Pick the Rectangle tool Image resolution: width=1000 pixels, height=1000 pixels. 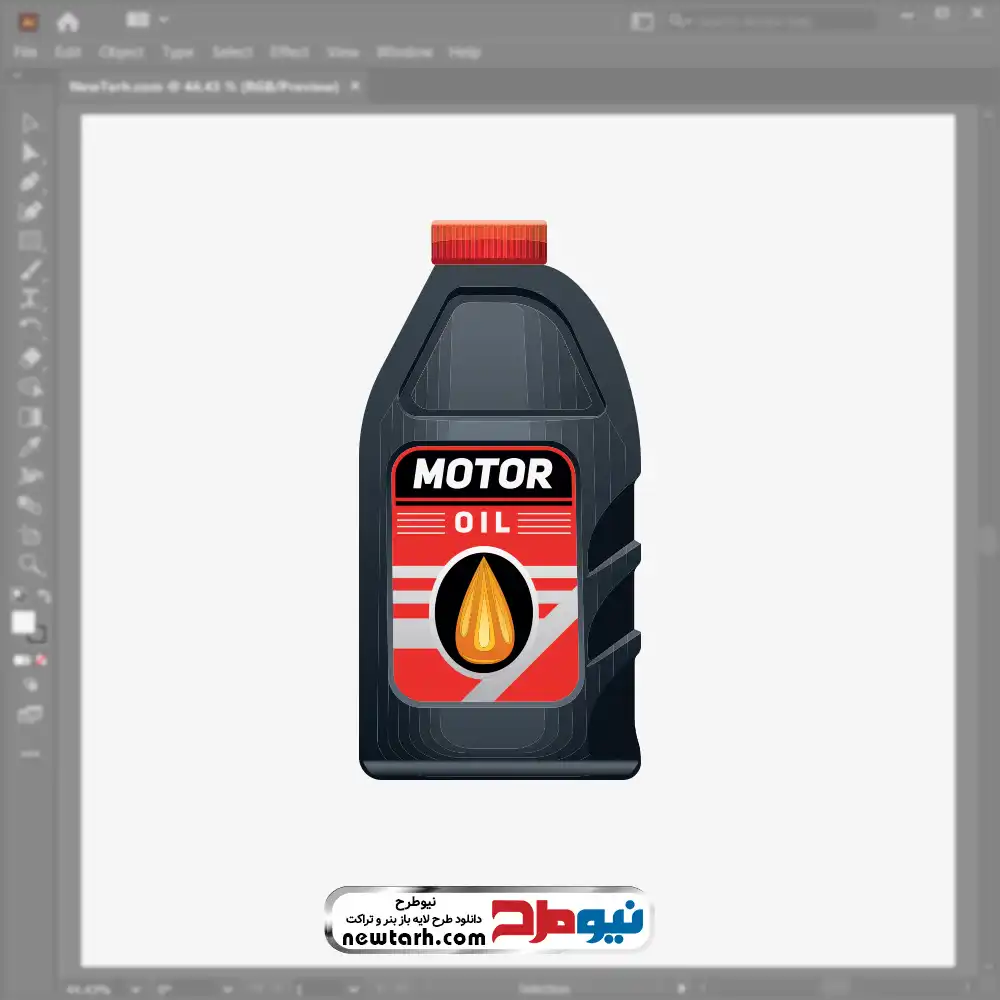pos(30,240)
